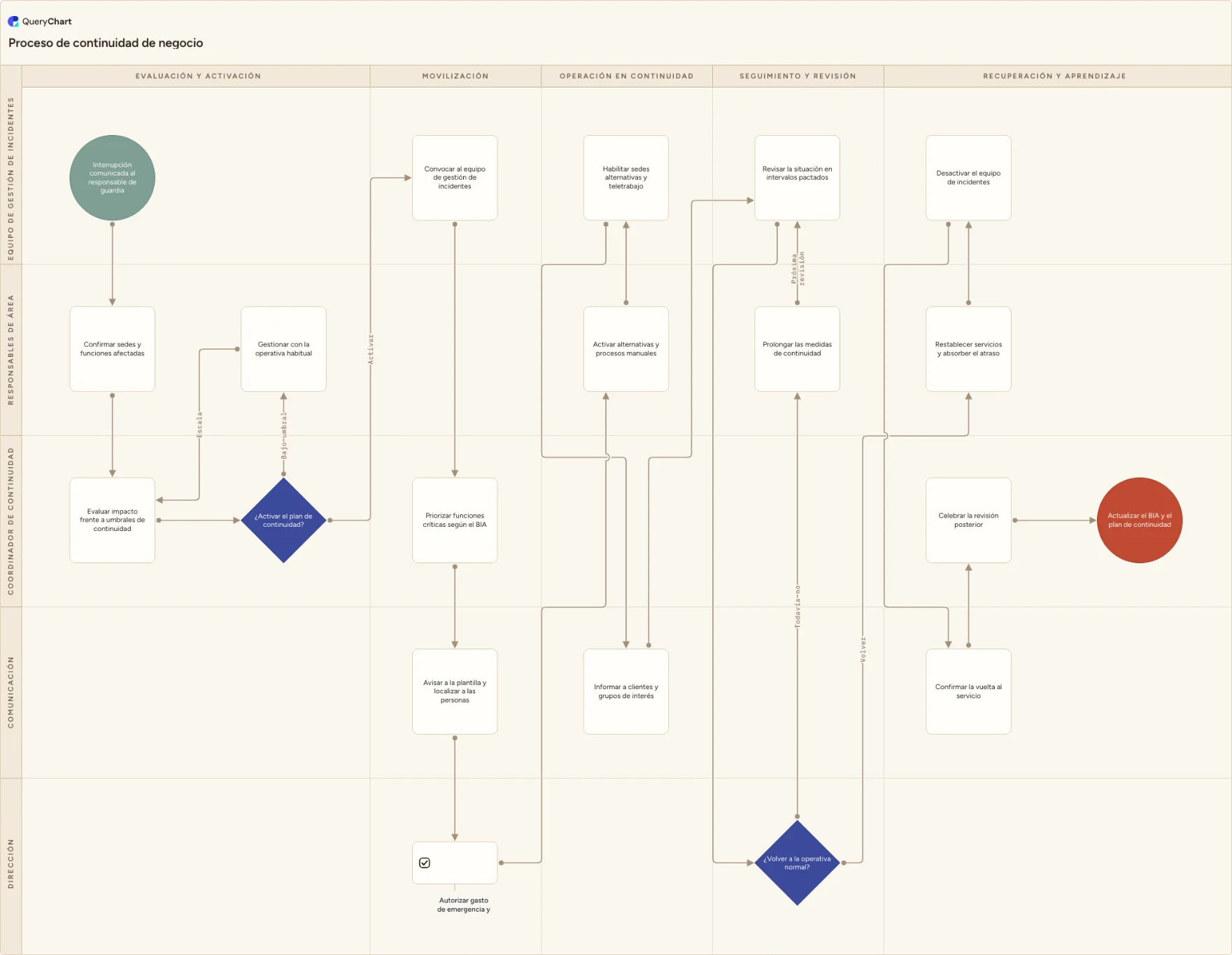Click the 'Escala' edge label
Image resolution: width=1232 pixels, height=955 pixels.
pos(199,425)
